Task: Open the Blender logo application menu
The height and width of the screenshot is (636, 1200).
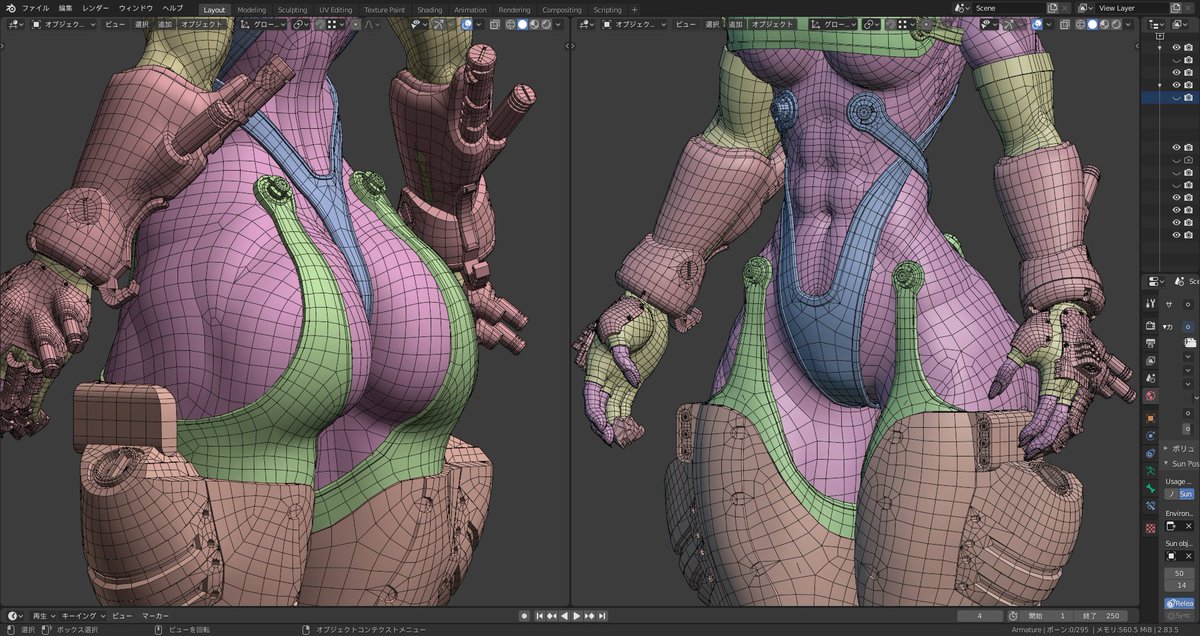Action: point(9,8)
